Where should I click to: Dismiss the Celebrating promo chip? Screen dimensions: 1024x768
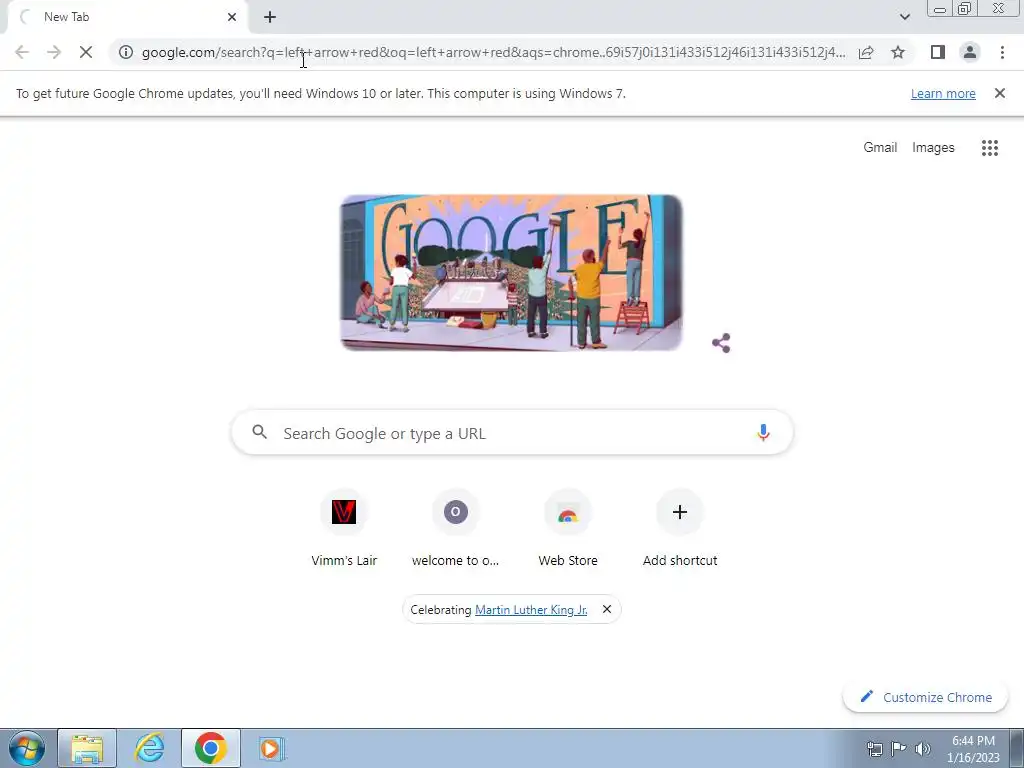(607, 609)
